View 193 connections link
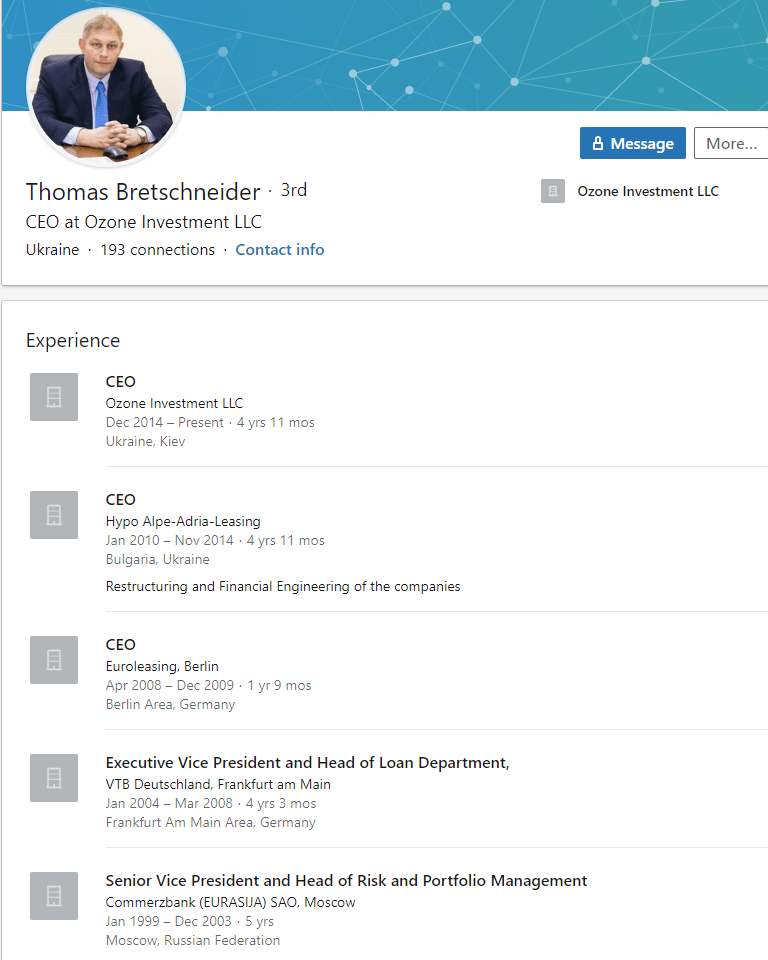Screen dimensions: 768x960 157,250
